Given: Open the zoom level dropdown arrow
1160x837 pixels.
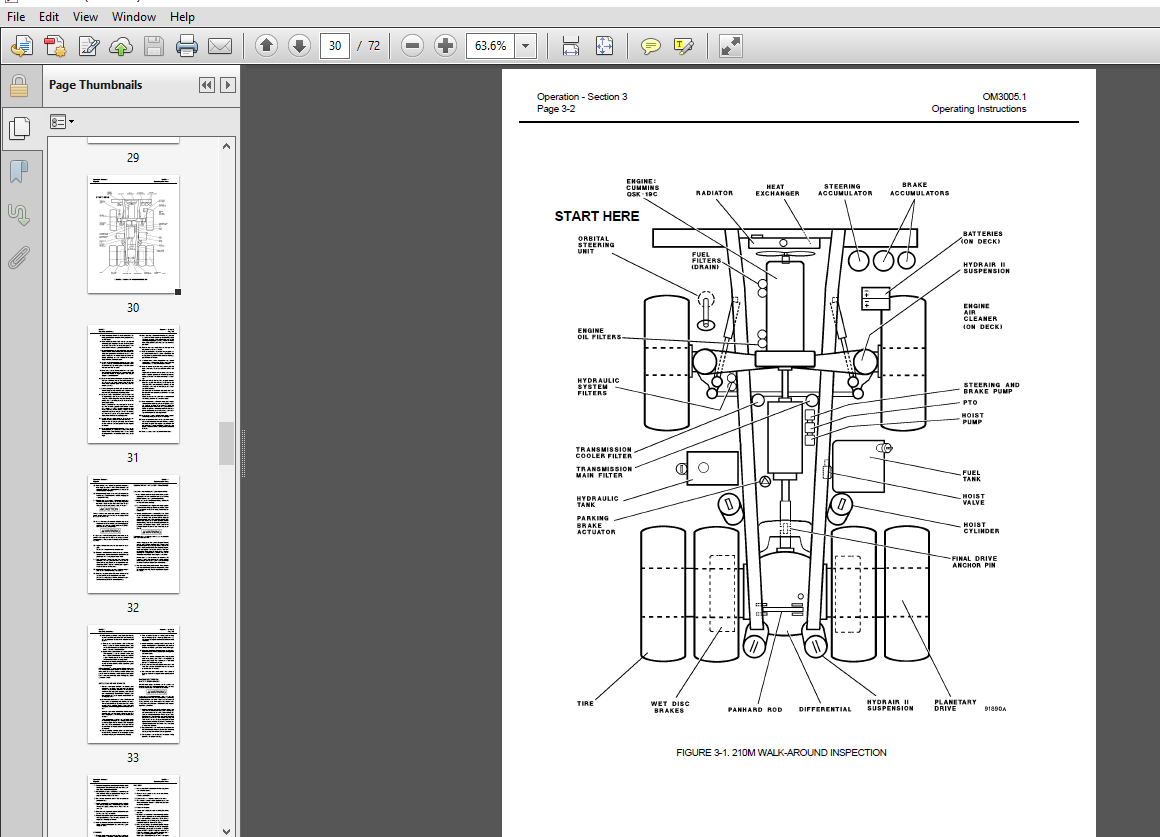Looking at the screenshot, I should tap(525, 46).
